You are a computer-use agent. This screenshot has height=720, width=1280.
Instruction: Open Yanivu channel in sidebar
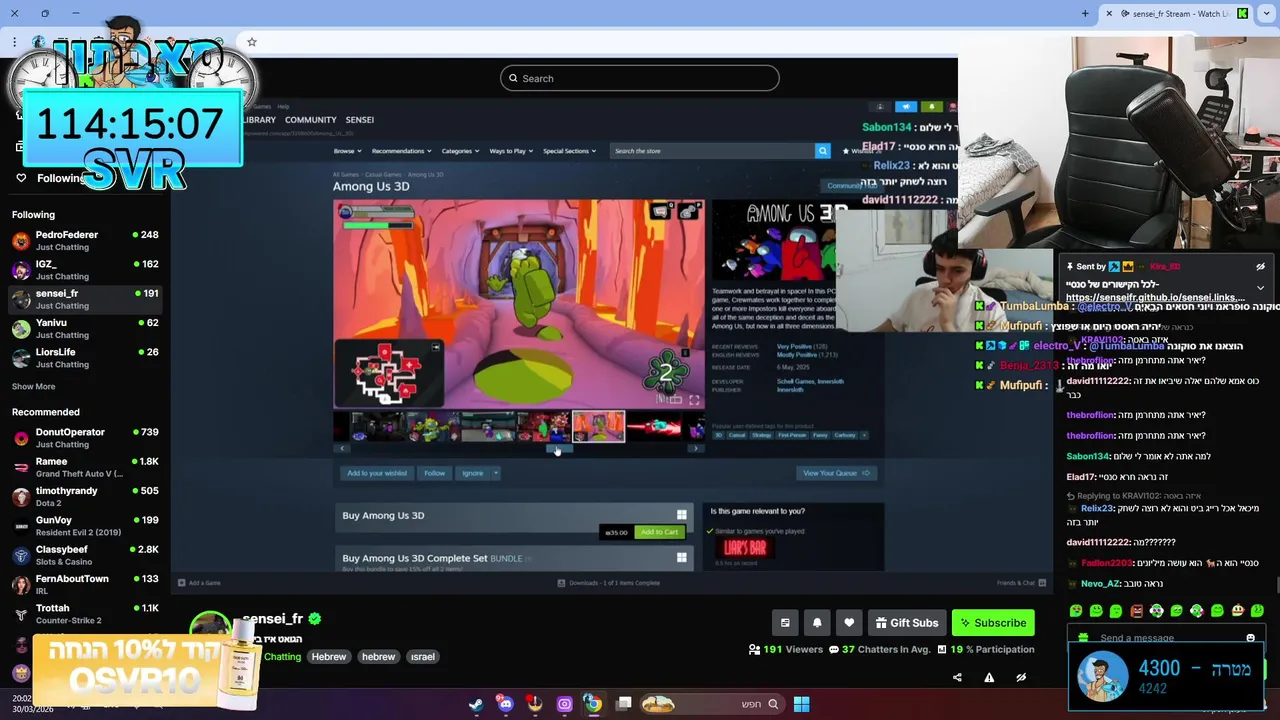point(85,329)
